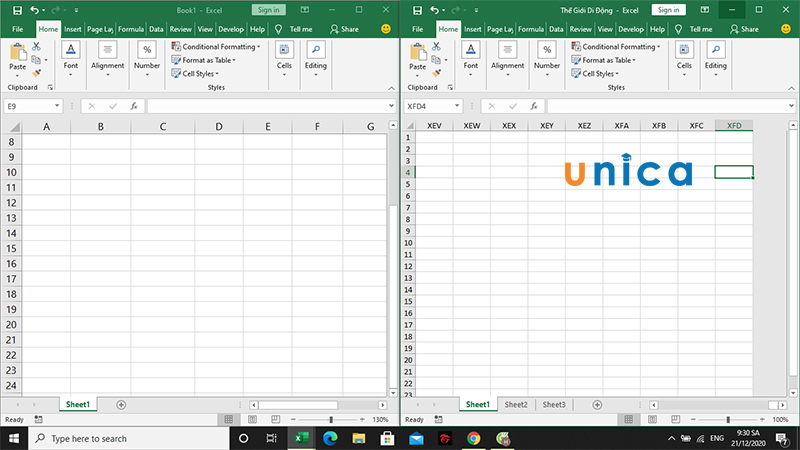Add a new sheet in Book1 window

[x=121, y=405]
